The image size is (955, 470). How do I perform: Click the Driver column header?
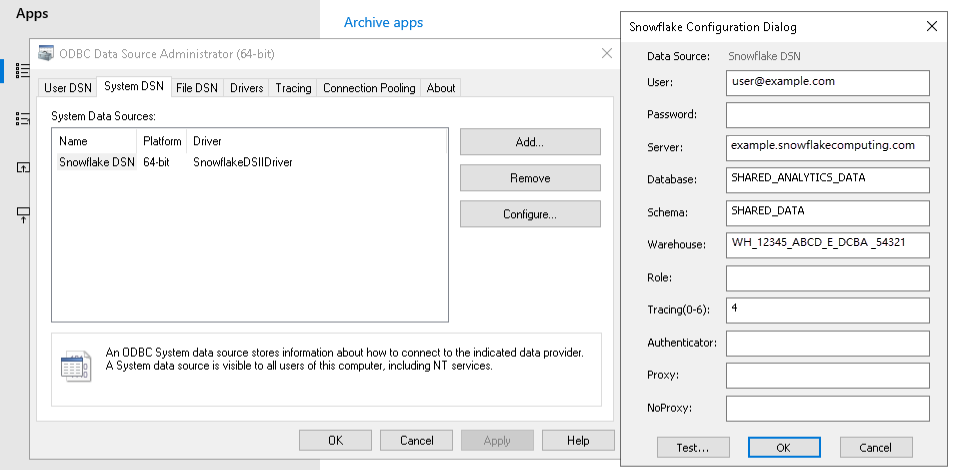click(207, 141)
